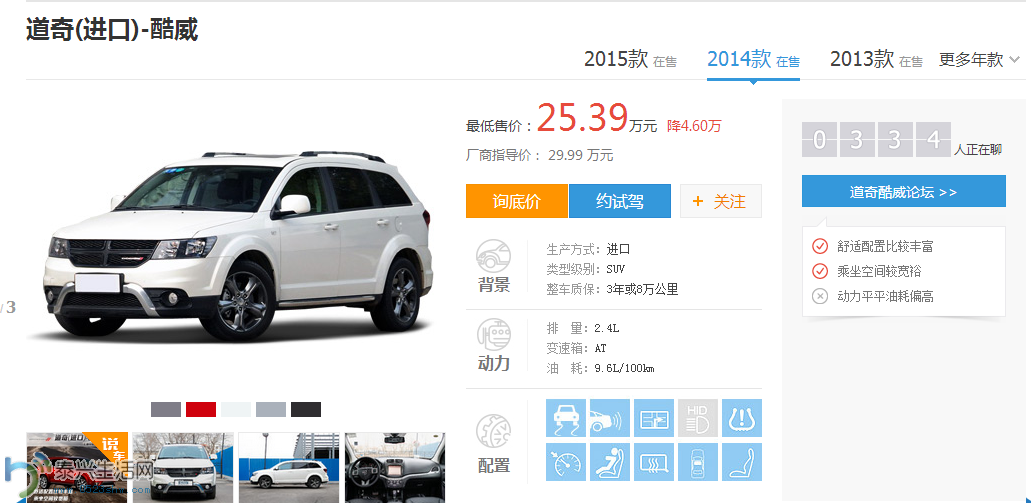Click the seat configuration icon
This screenshot has width=1031, height=503.
pos(742,462)
